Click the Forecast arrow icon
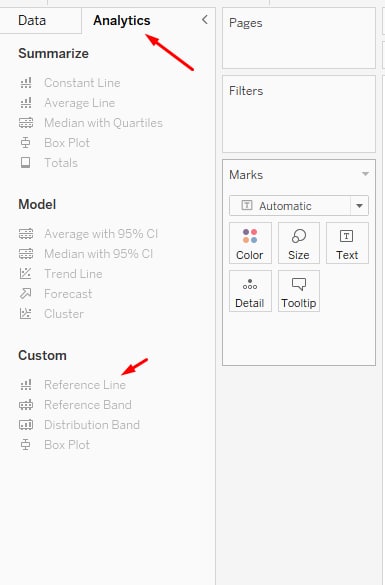 26,294
